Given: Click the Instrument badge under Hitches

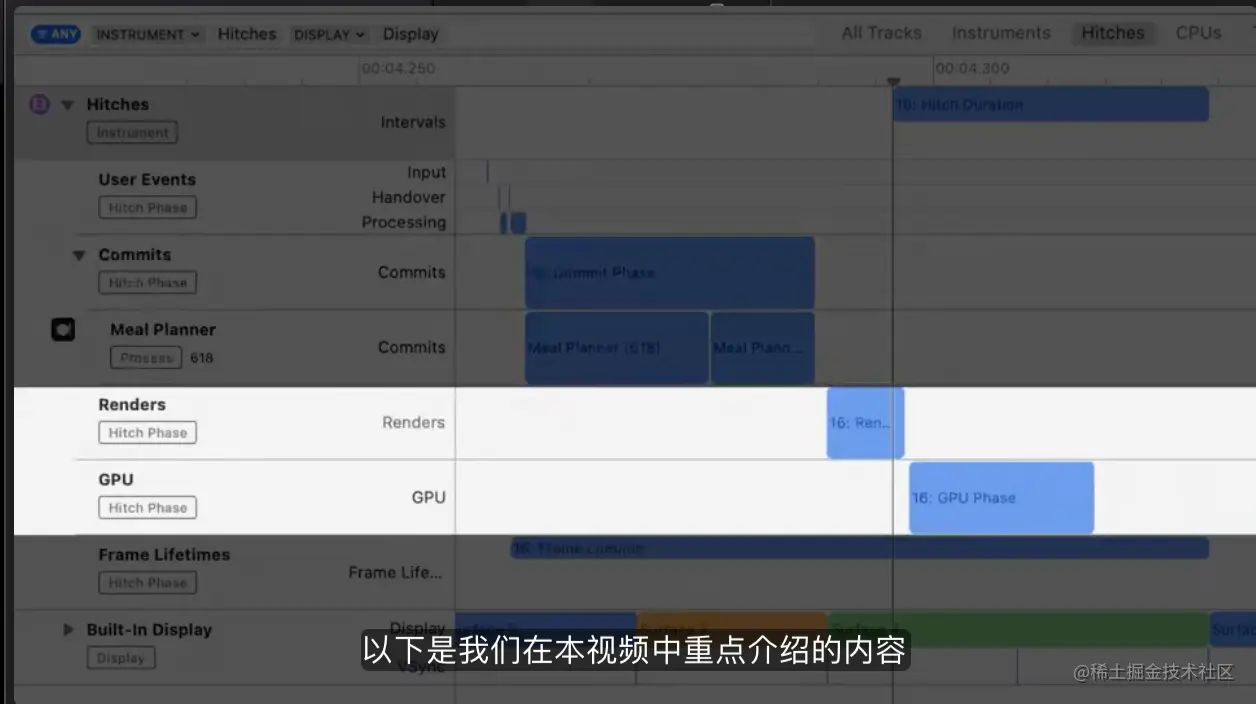Looking at the screenshot, I should 131,132.
